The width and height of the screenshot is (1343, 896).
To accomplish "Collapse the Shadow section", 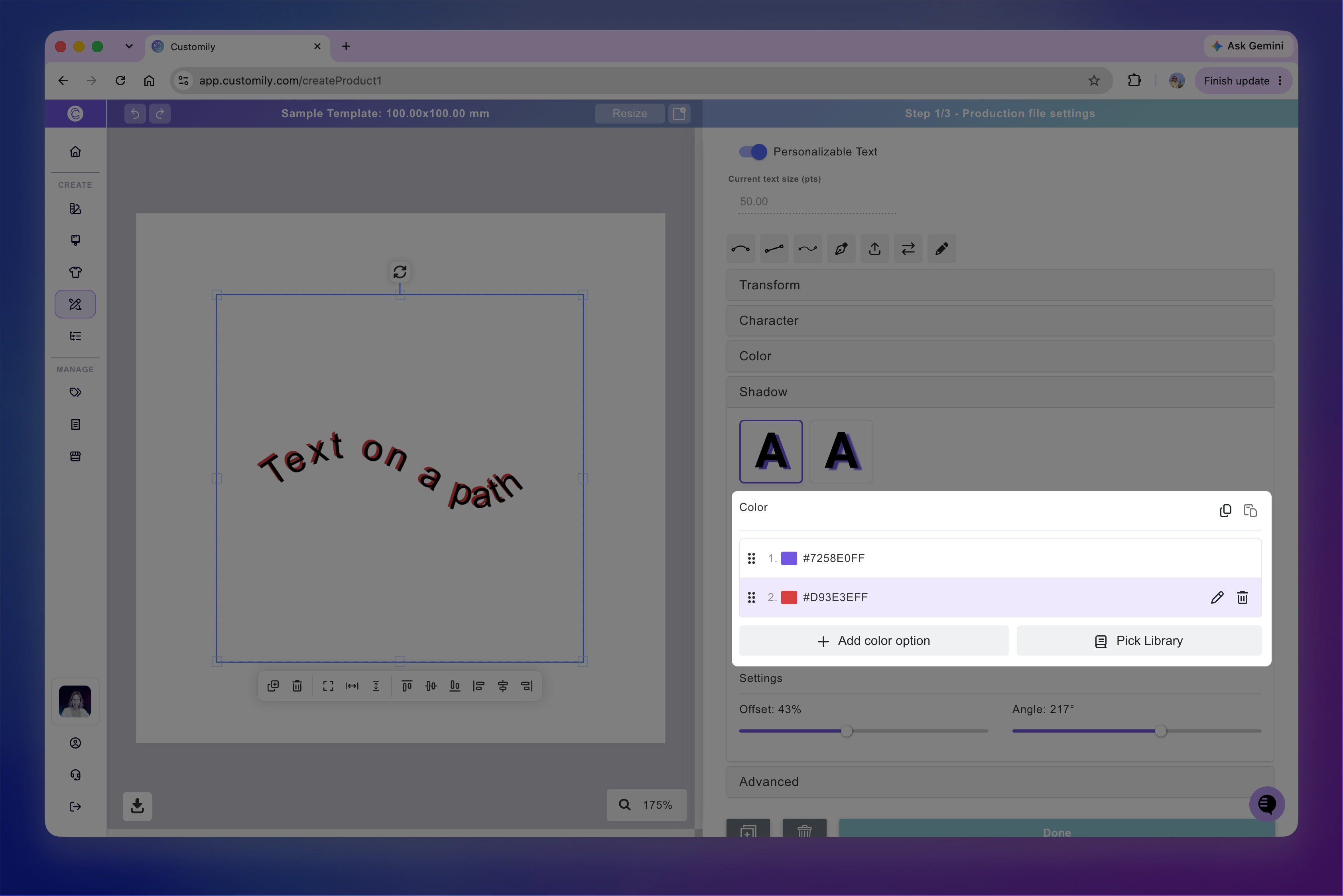I will click(1000, 392).
